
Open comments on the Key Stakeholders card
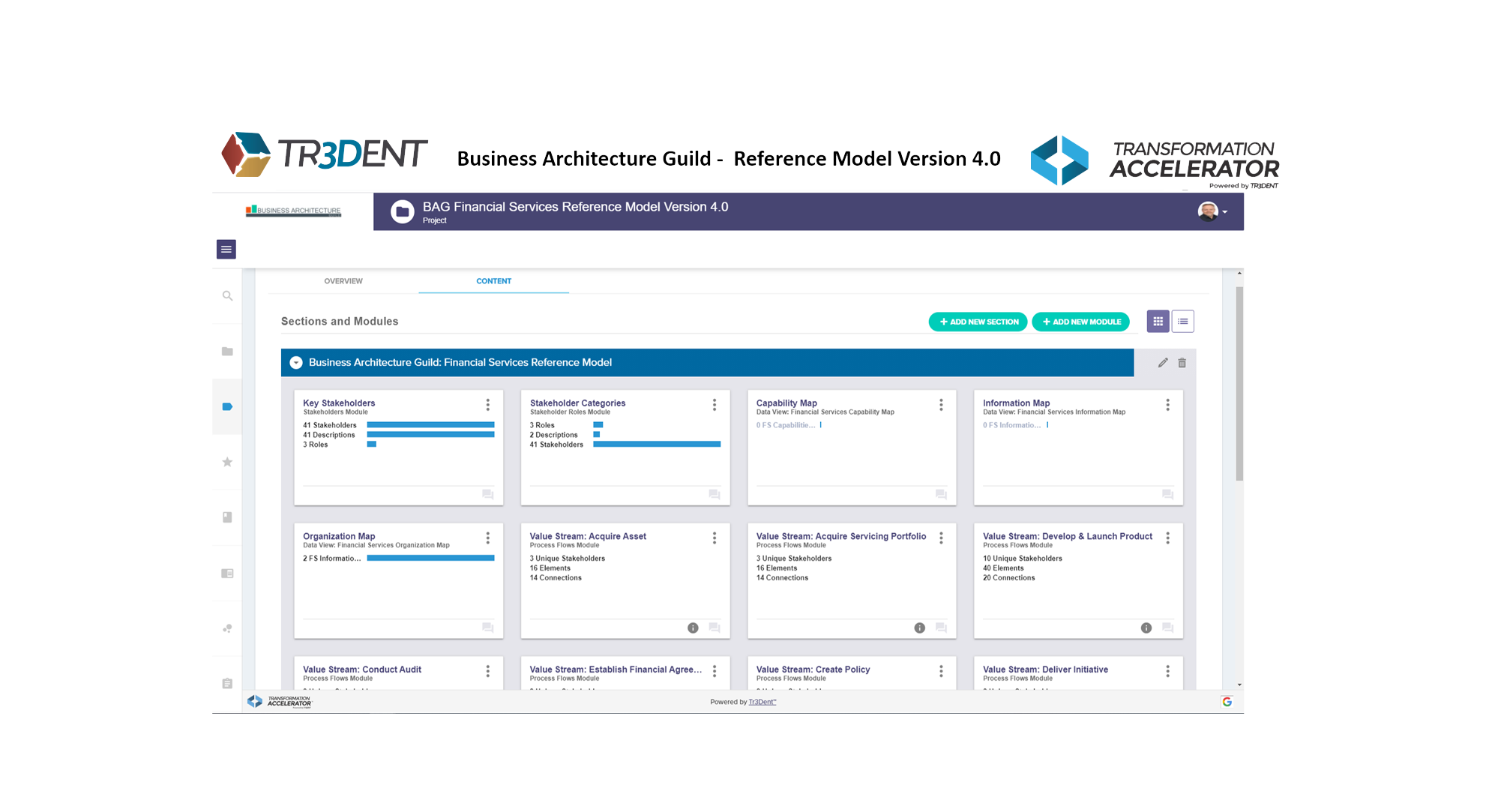(488, 495)
